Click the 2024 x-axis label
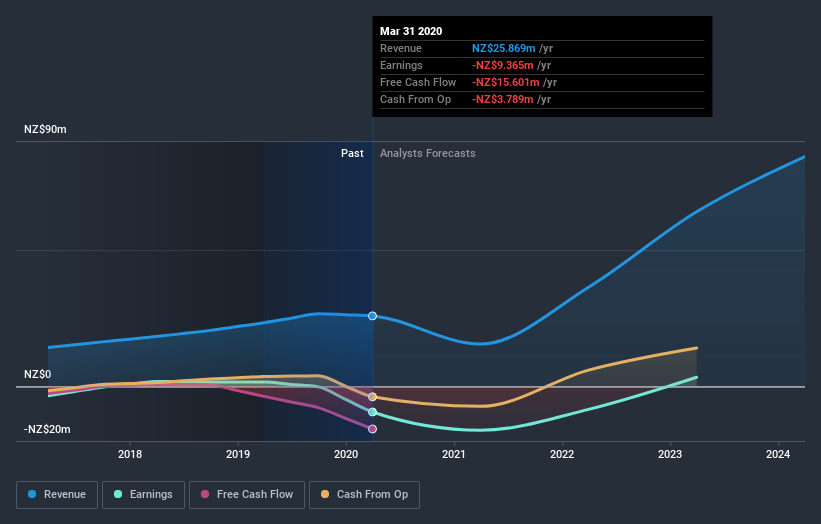This screenshot has width=821, height=524. pos(778,454)
